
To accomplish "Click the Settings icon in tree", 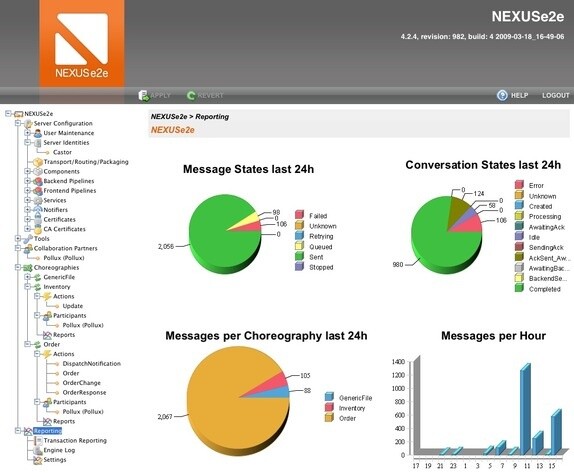I will [x=38, y=460].
